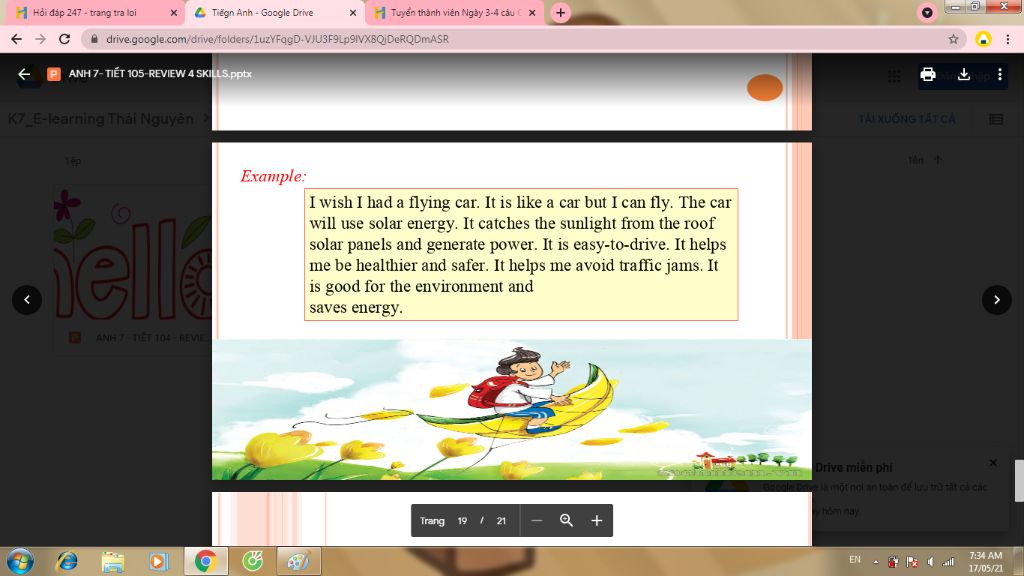Click the flying boy slide image

(x=511, y=409)
